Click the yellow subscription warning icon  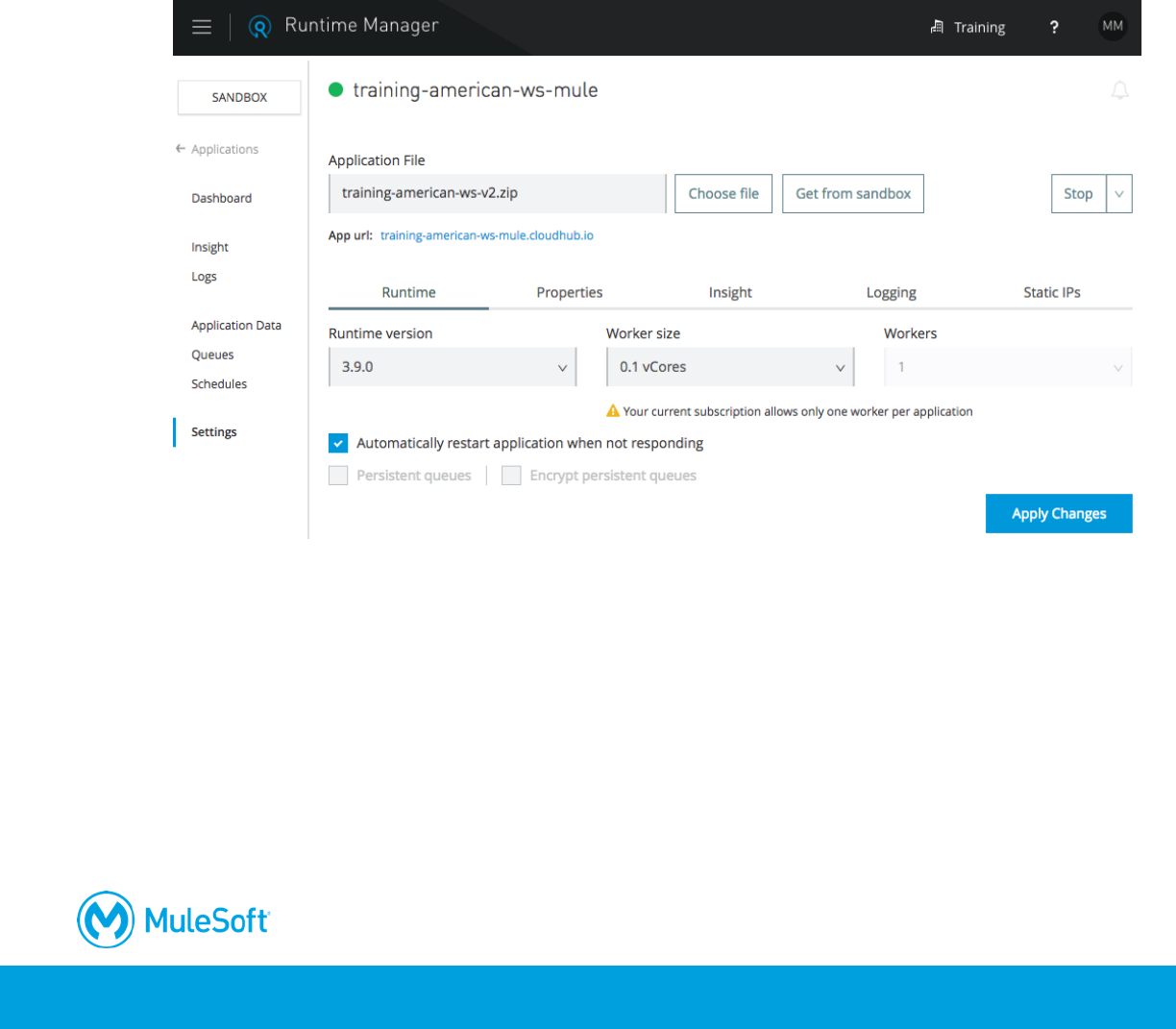(613, 411)
